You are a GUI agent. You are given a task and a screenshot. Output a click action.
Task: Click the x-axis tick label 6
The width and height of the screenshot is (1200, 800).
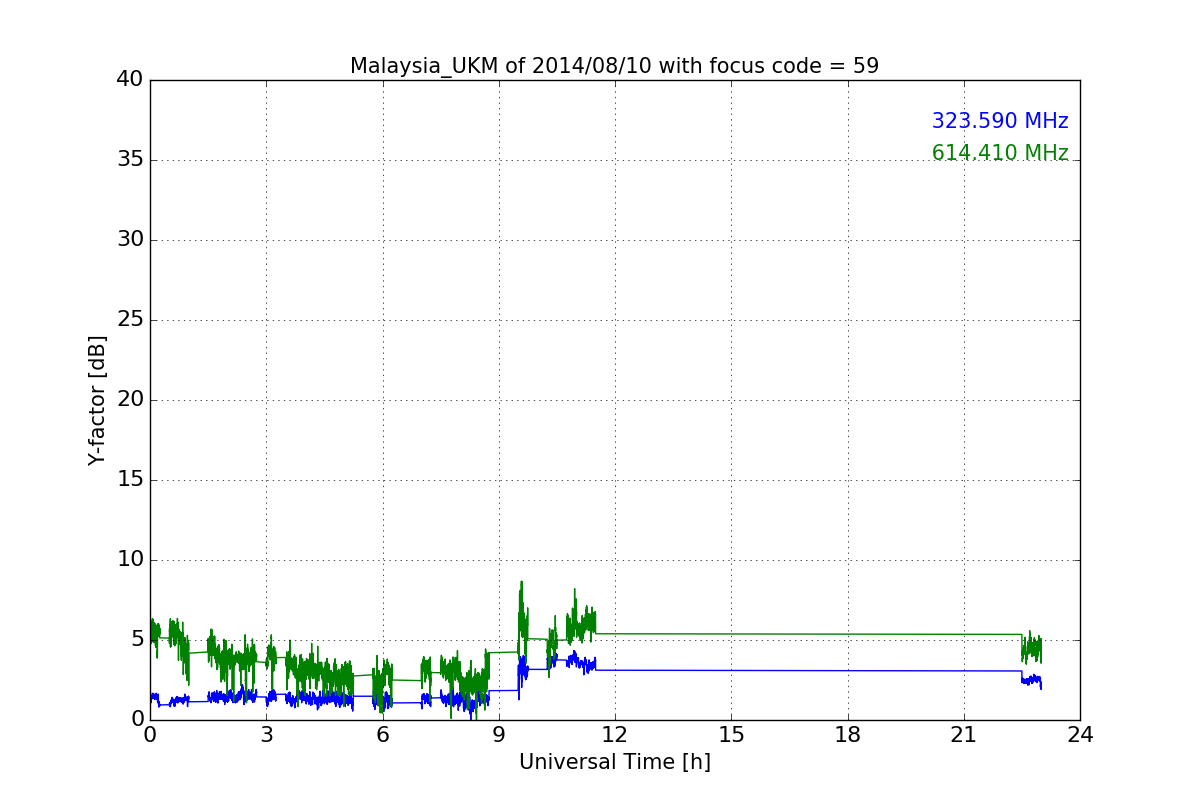[382, 735]
